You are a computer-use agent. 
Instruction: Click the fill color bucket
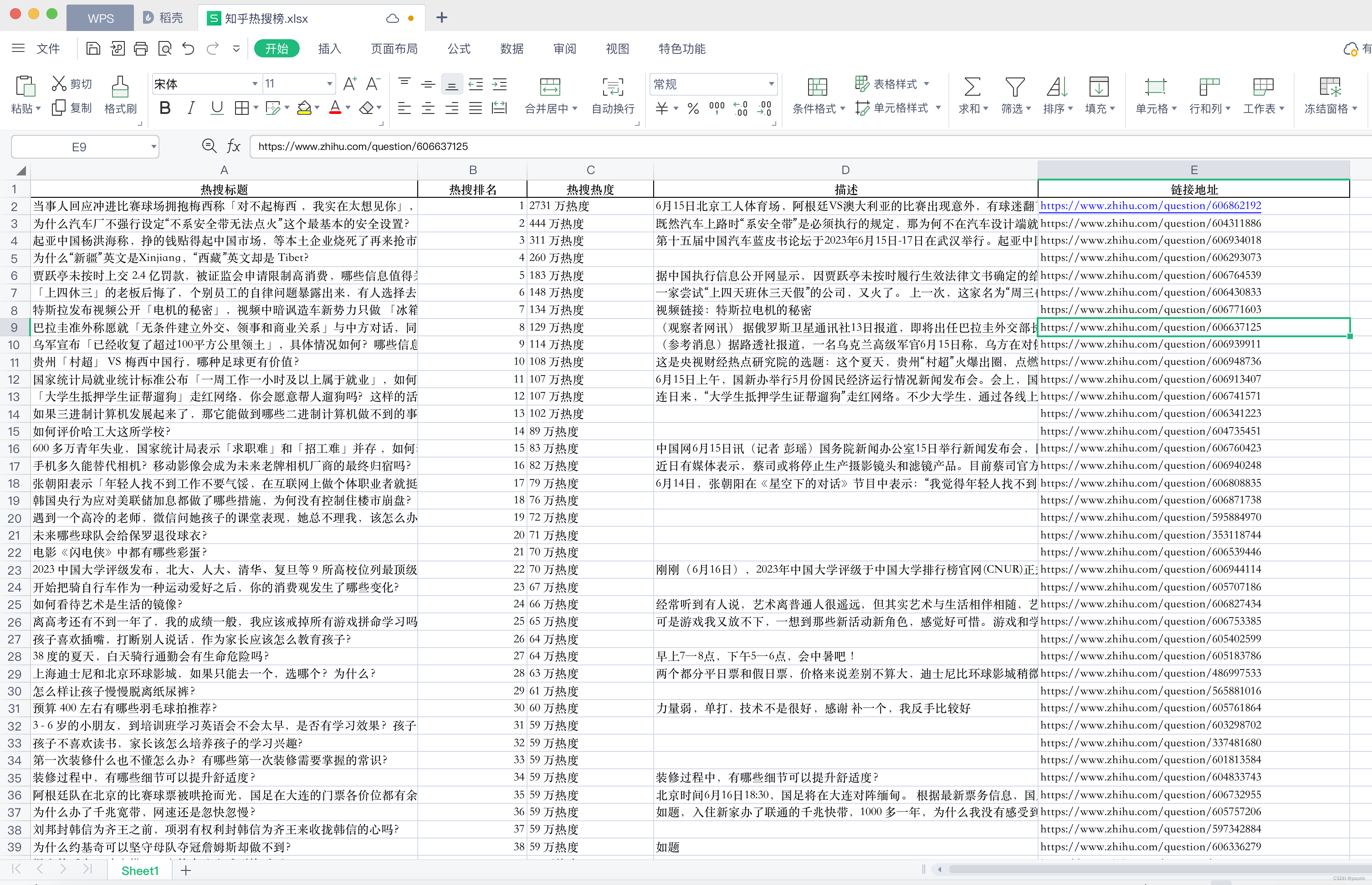(304, 108)
